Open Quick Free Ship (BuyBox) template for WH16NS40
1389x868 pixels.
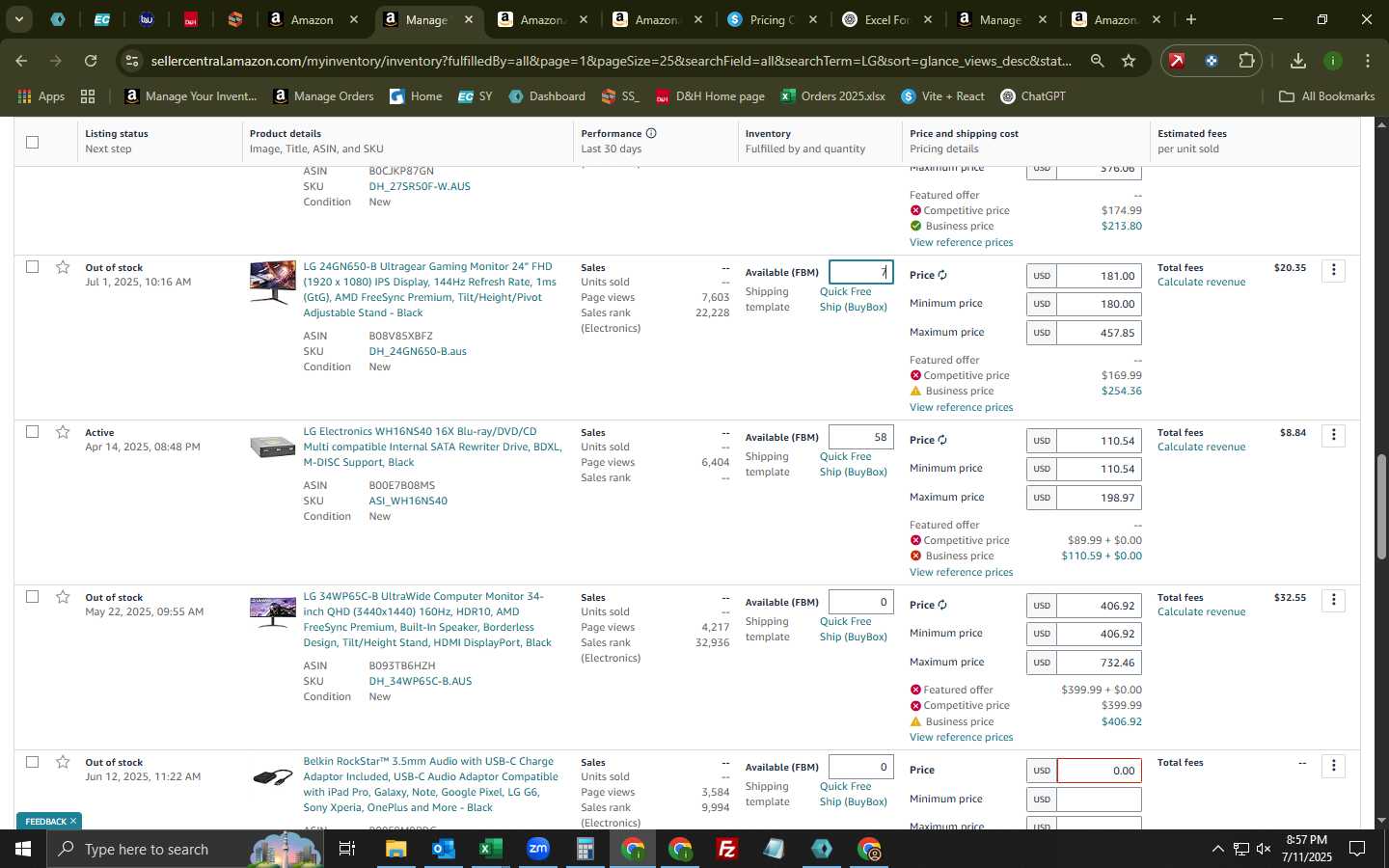(853, 464)
